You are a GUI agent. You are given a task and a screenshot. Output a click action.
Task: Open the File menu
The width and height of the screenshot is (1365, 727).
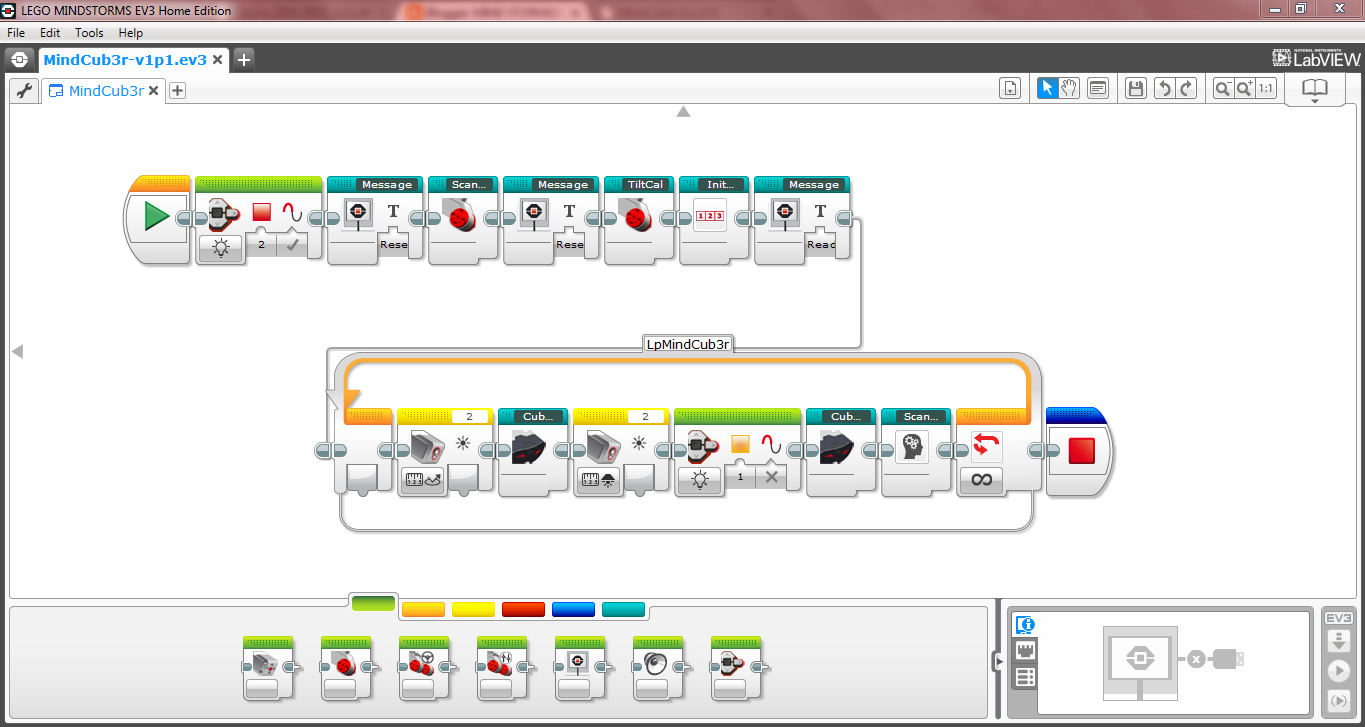pyautogui.click(x=16, y=33)
